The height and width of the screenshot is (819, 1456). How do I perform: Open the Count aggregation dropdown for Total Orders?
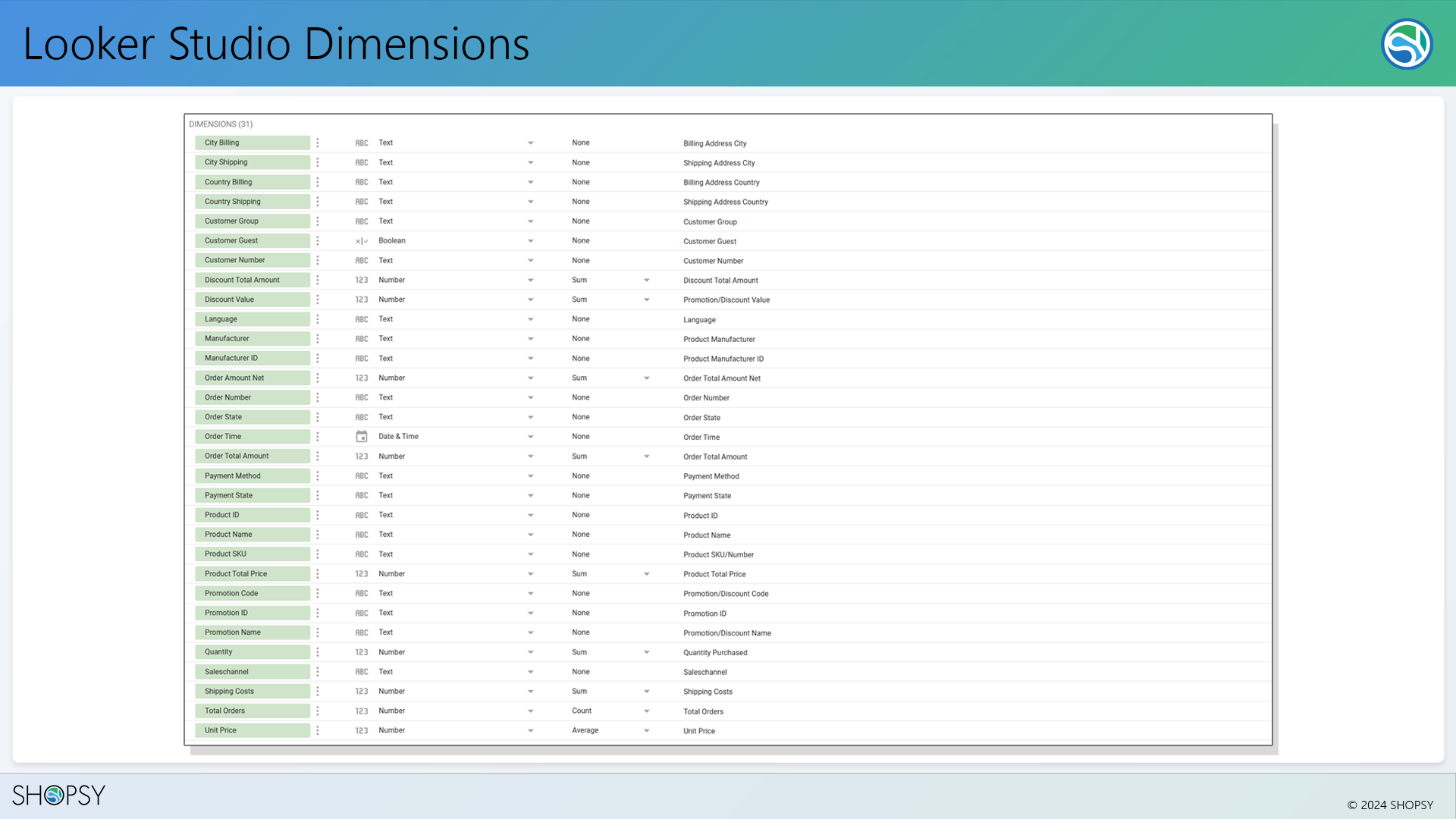tap(647, 711)
